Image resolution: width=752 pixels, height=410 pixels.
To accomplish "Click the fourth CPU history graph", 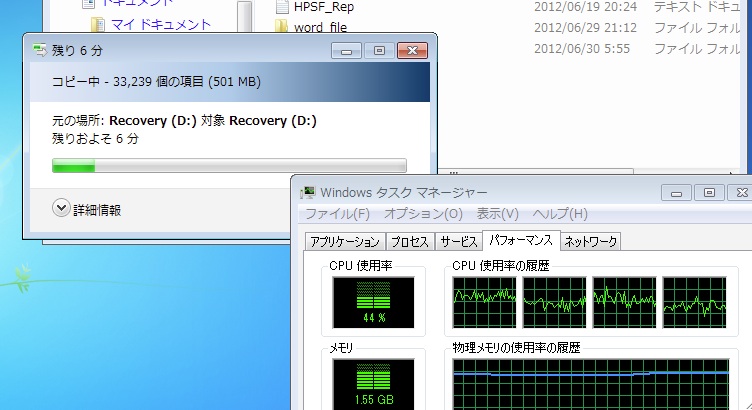I will [694, 302].
